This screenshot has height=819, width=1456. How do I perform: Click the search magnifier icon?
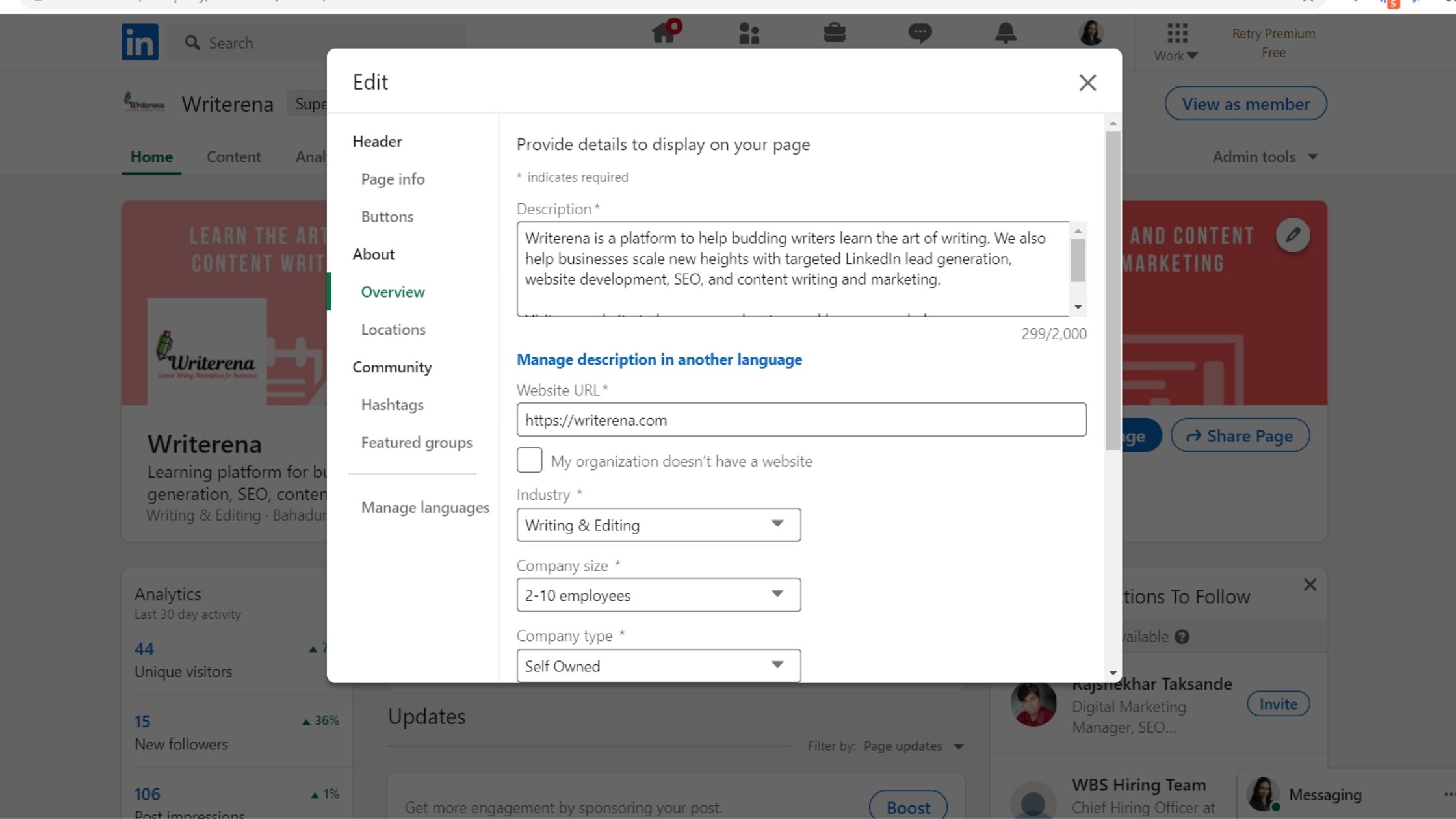click(x=192, y=43)
